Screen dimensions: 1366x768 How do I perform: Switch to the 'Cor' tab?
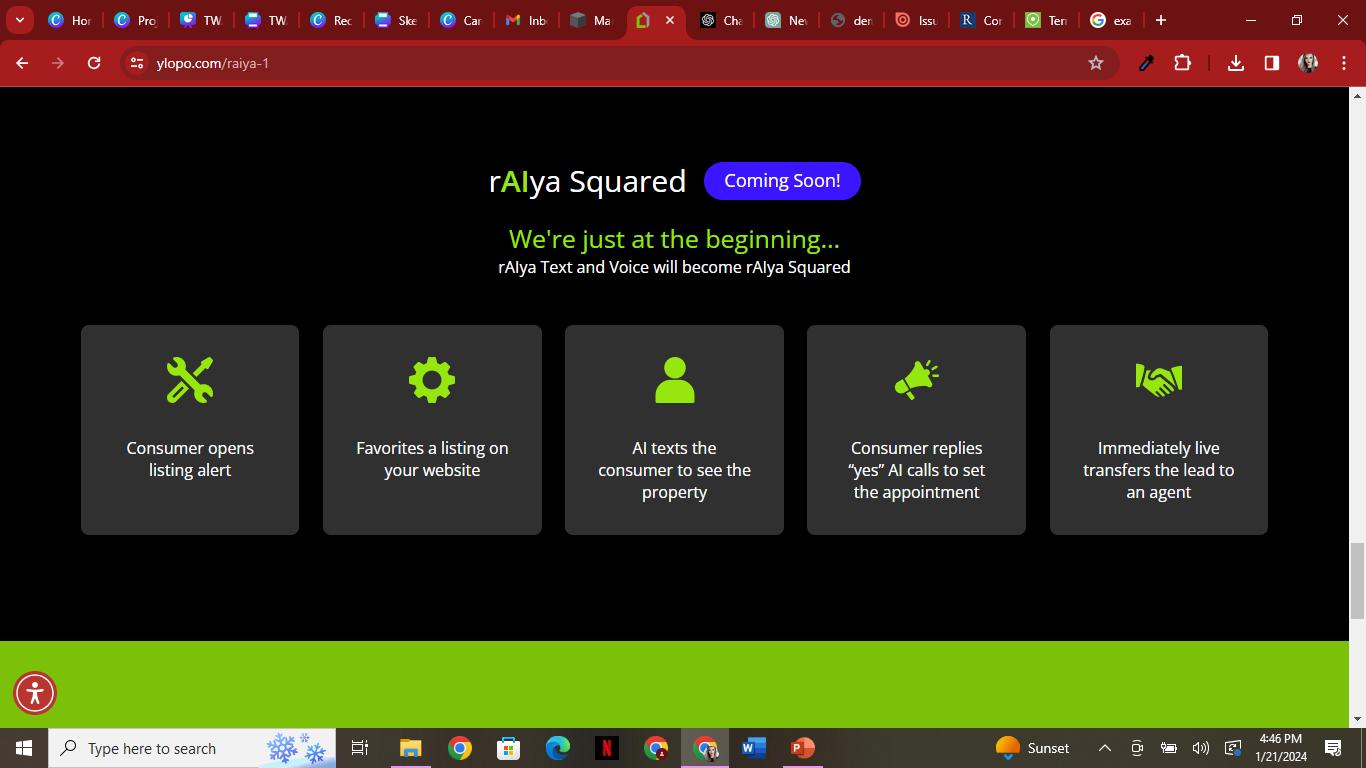[x=981, y=20]
